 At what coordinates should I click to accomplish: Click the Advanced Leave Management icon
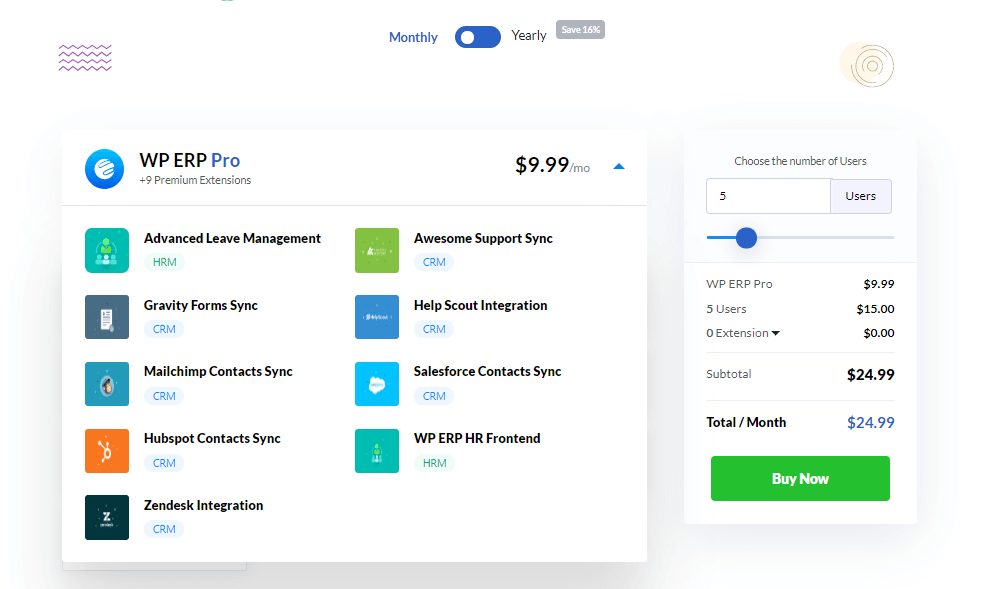tap(107, 250)
